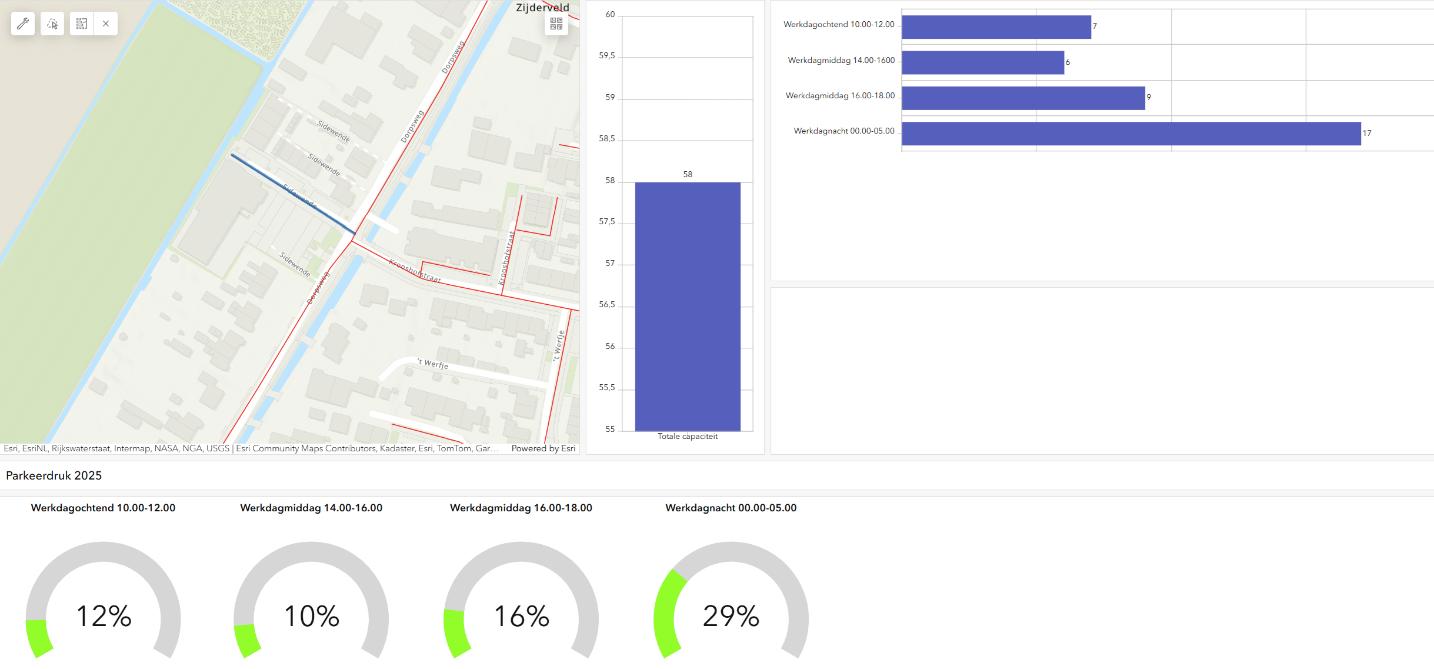Click the Zijderveld place label on map
Image resolution: width=1434 pixels, height=669 pixels.
pos(542,8)
